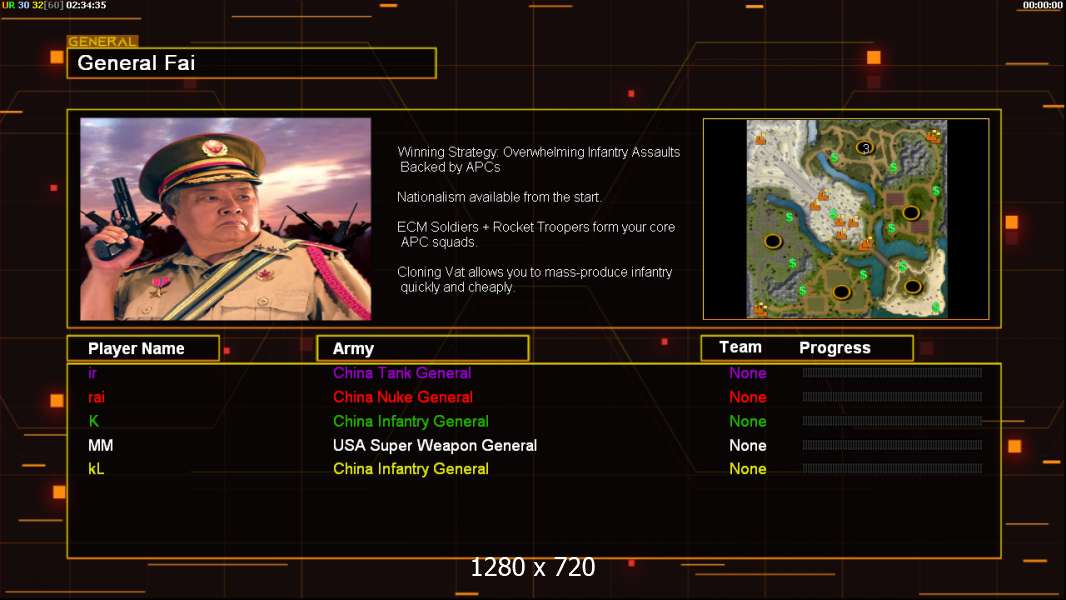Click the start position circle on the sandy beach
The width and height of the screenshot is (1066, 600).
coord(912,286)
